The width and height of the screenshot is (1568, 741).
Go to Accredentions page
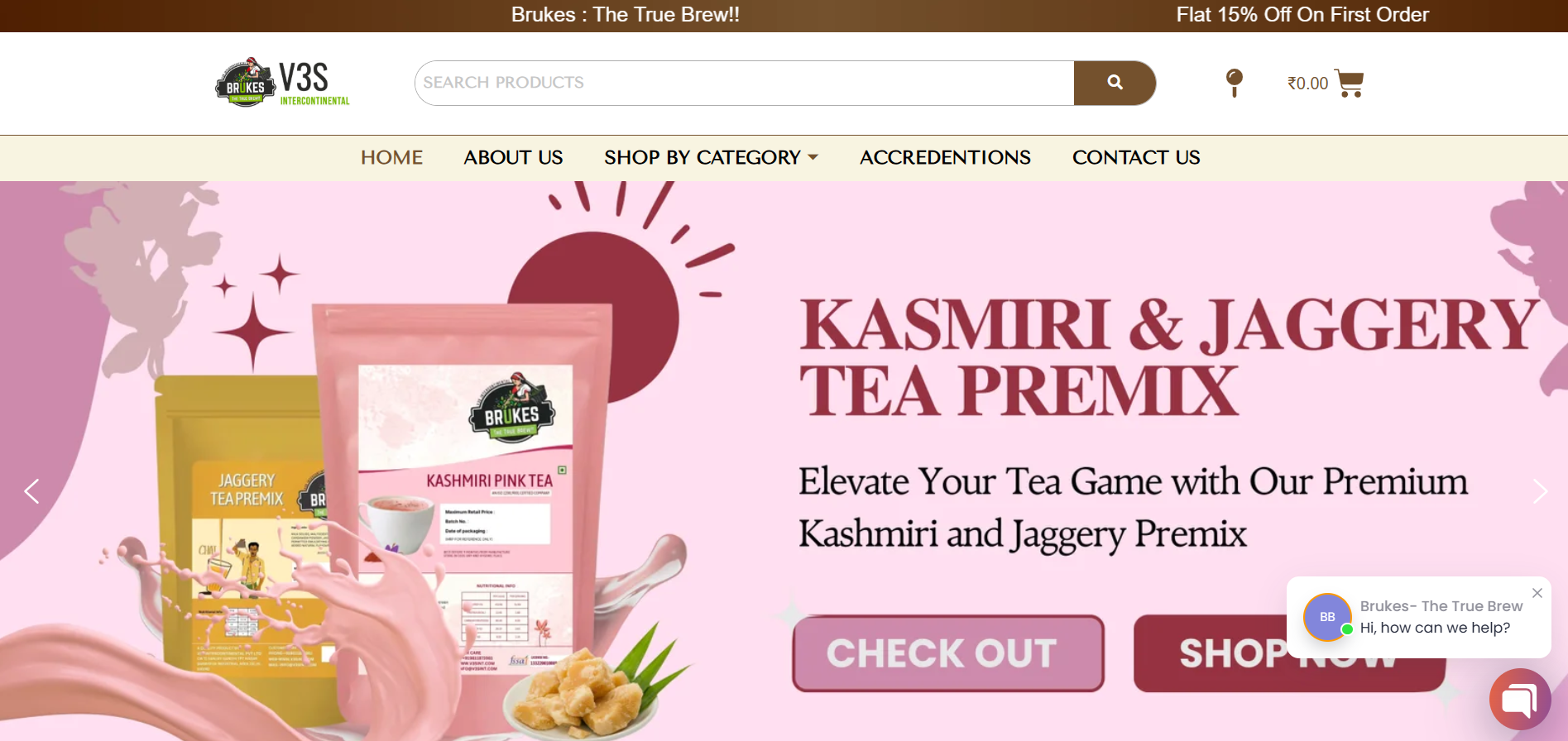coord(945,157)
